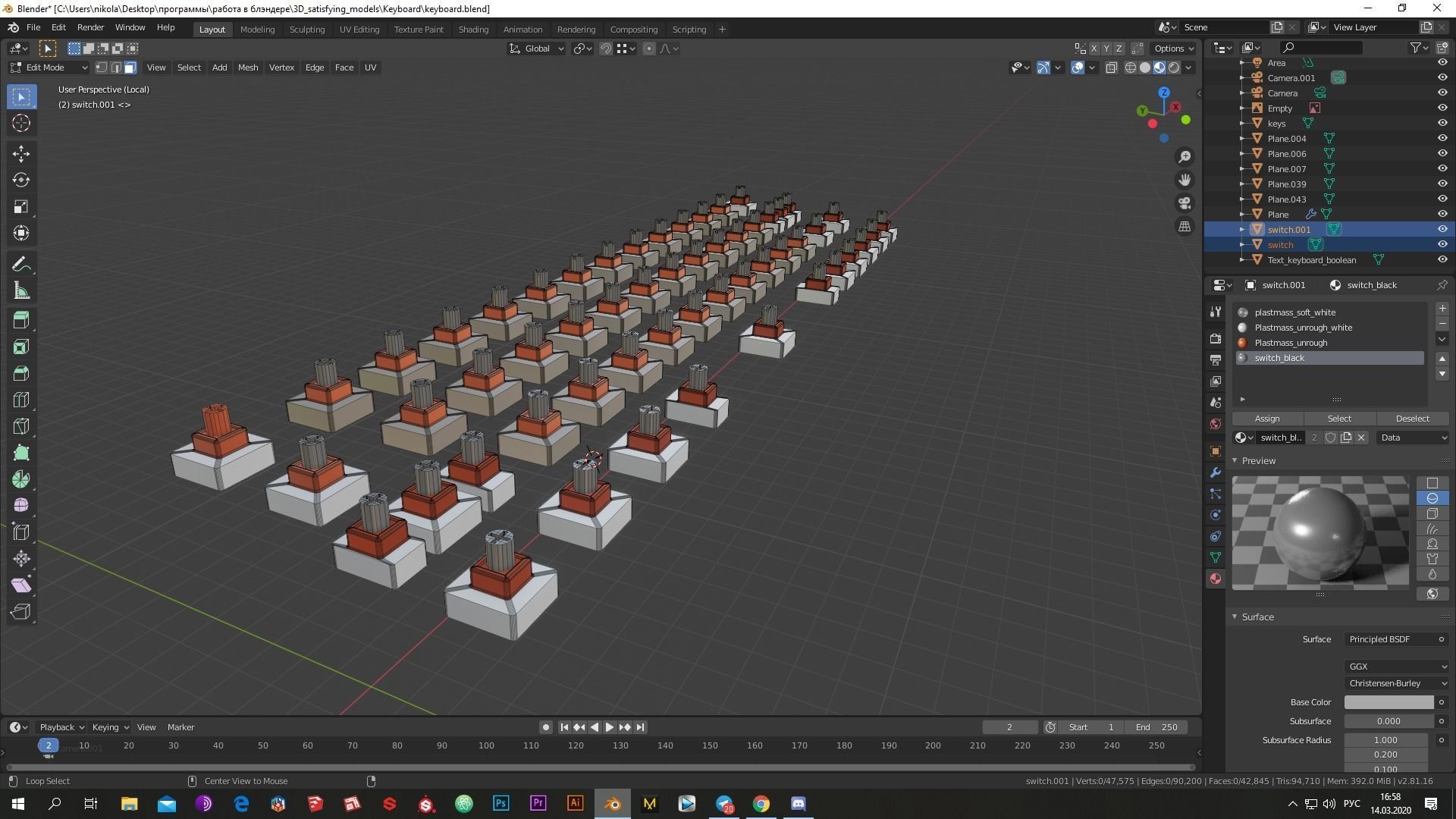Select the Move tool

pos(21,154)
